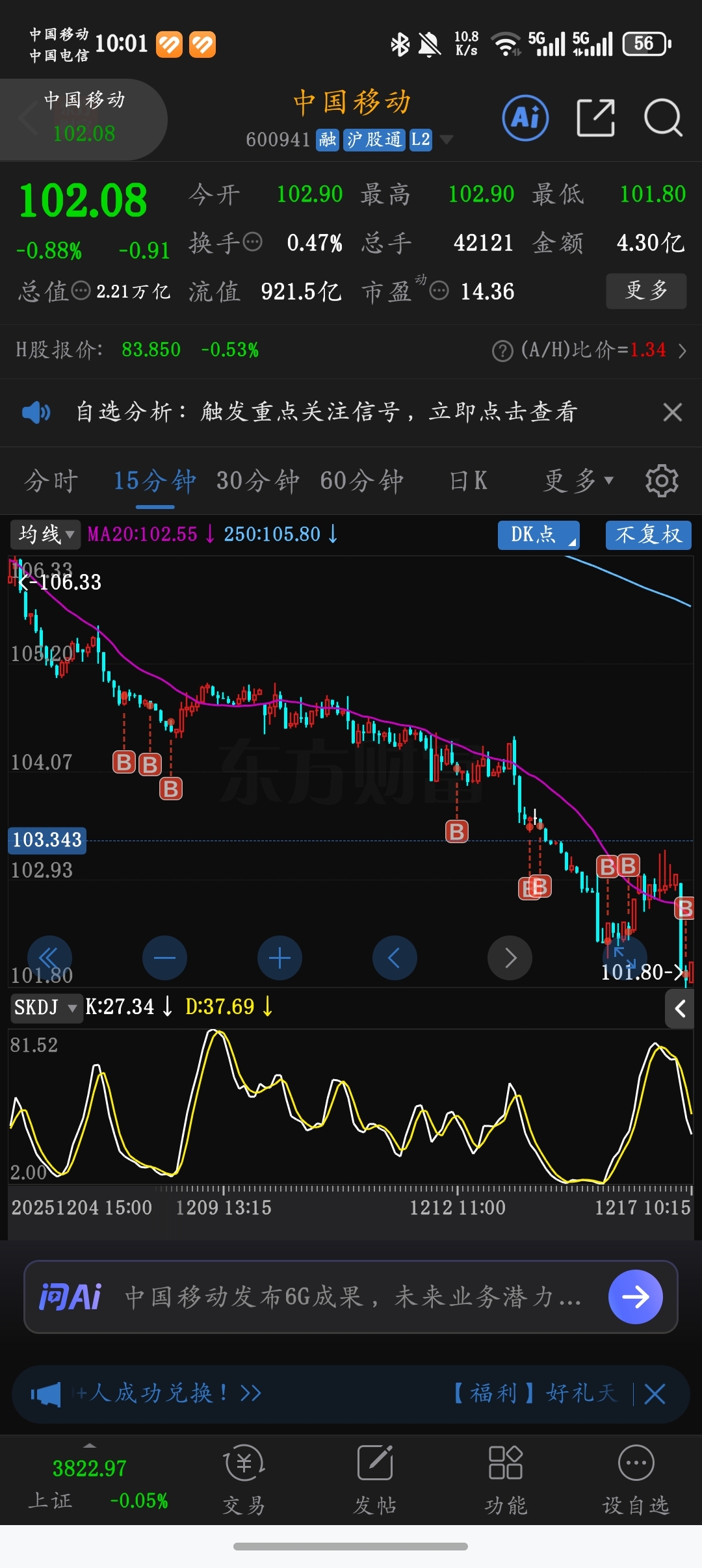This screenshot has height=1568, width=702.
Task: Tap info icon next to 换手
Action: coord(252,242)
